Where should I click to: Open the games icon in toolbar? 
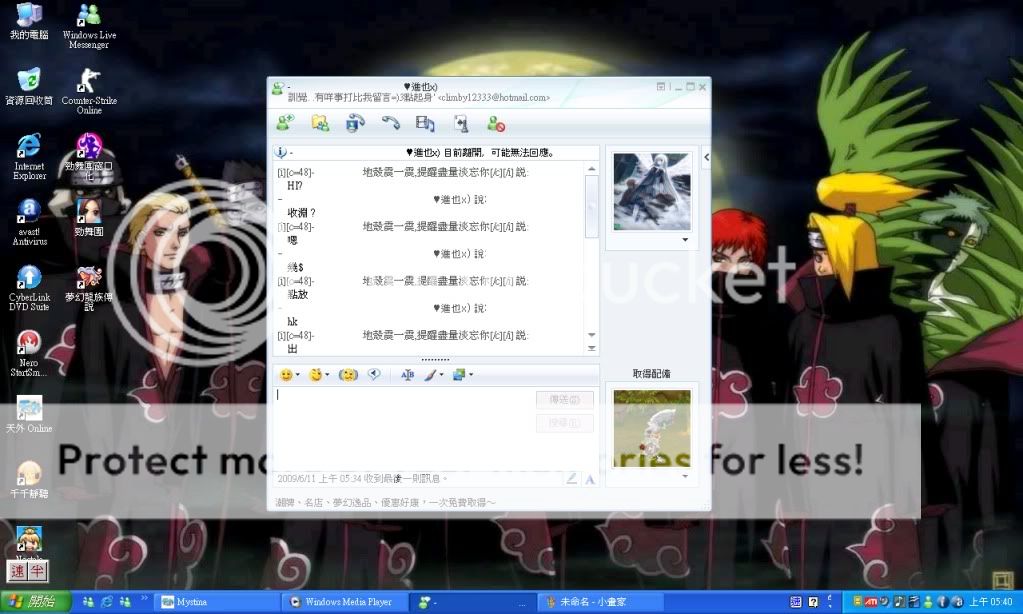pyautogui.click(x=460, y=123)
